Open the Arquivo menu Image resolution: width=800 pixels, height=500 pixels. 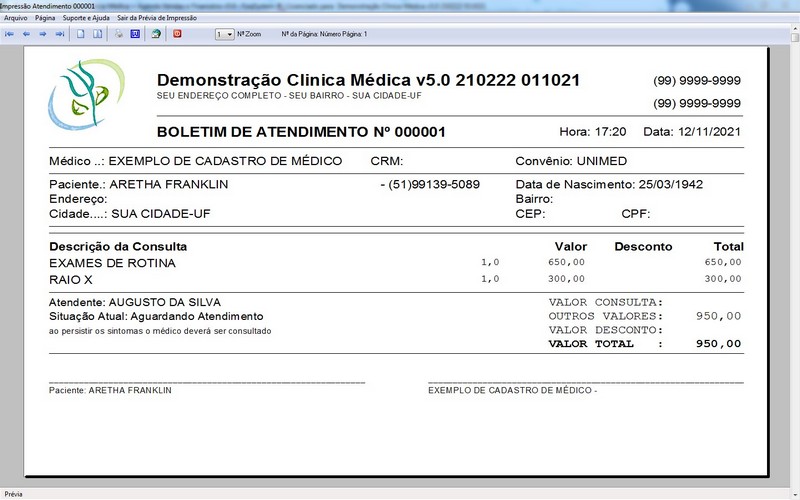pyautogui.click(x=16, y=18)
